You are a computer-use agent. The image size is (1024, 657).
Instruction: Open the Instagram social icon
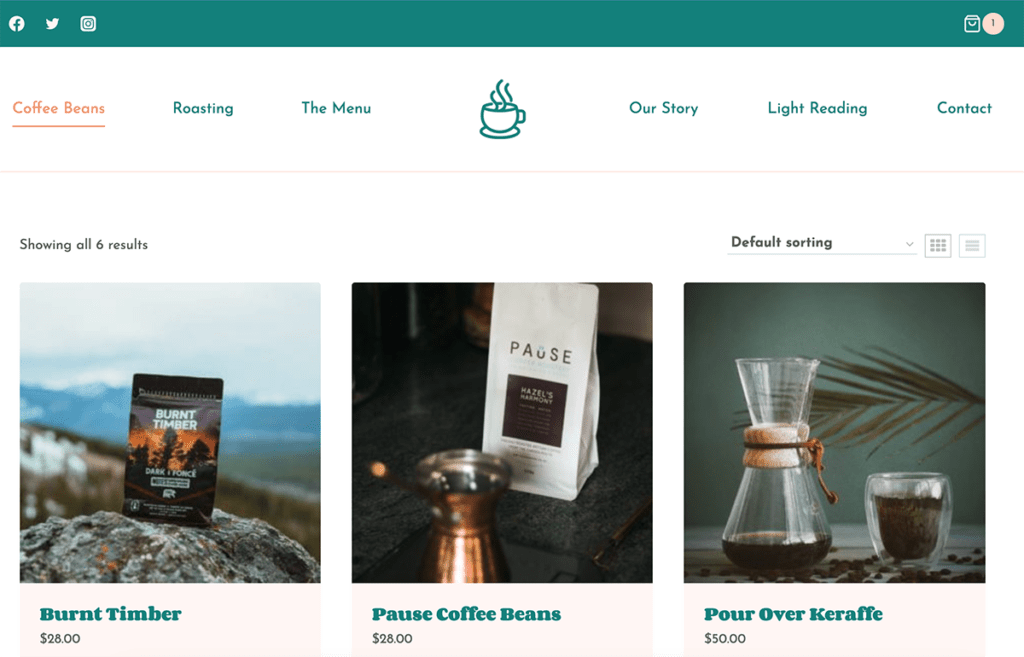pyautogui.click(x=88, y=24)
